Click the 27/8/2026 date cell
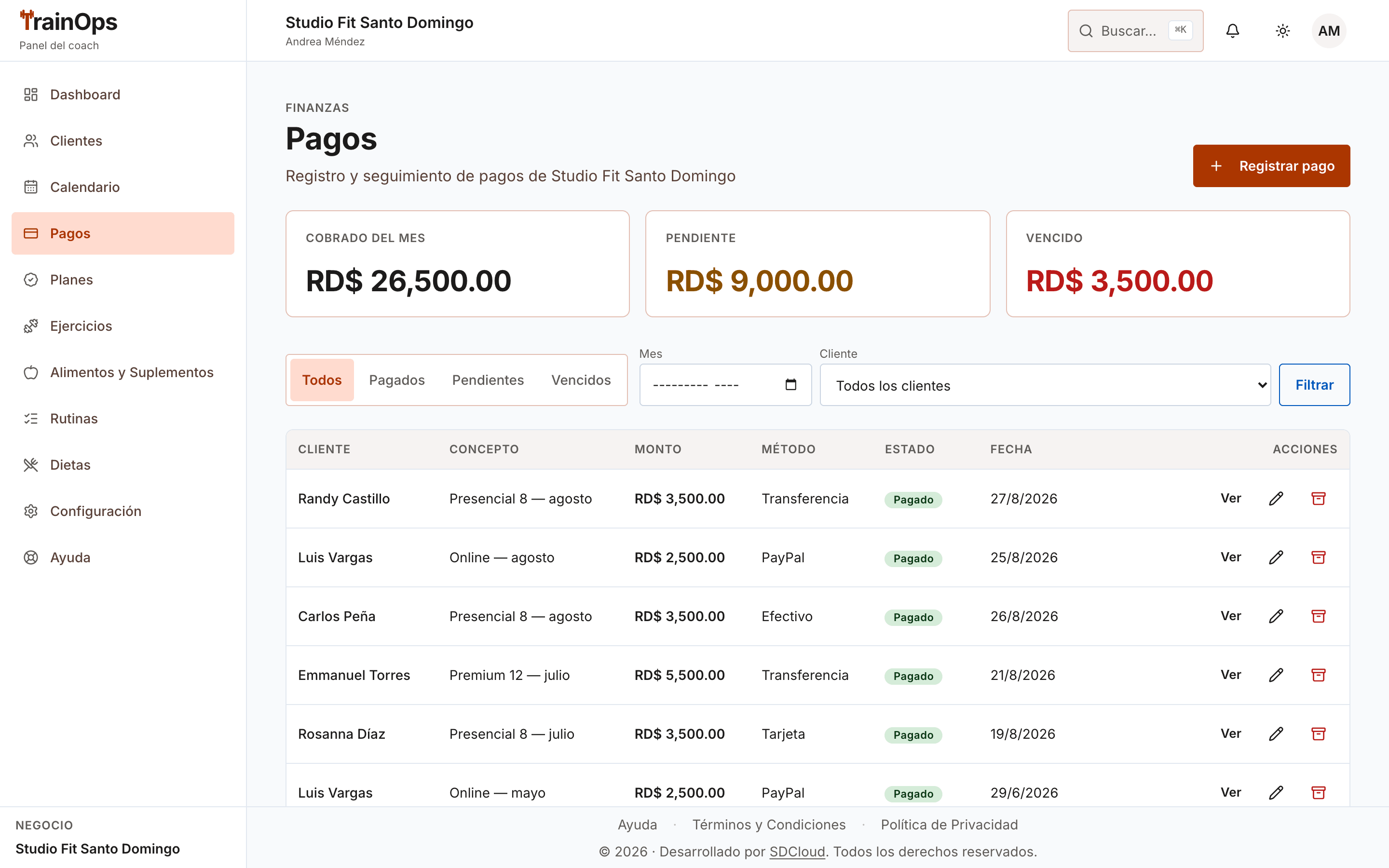Viewport: 1389px width, 868px height. [1023, 499]
